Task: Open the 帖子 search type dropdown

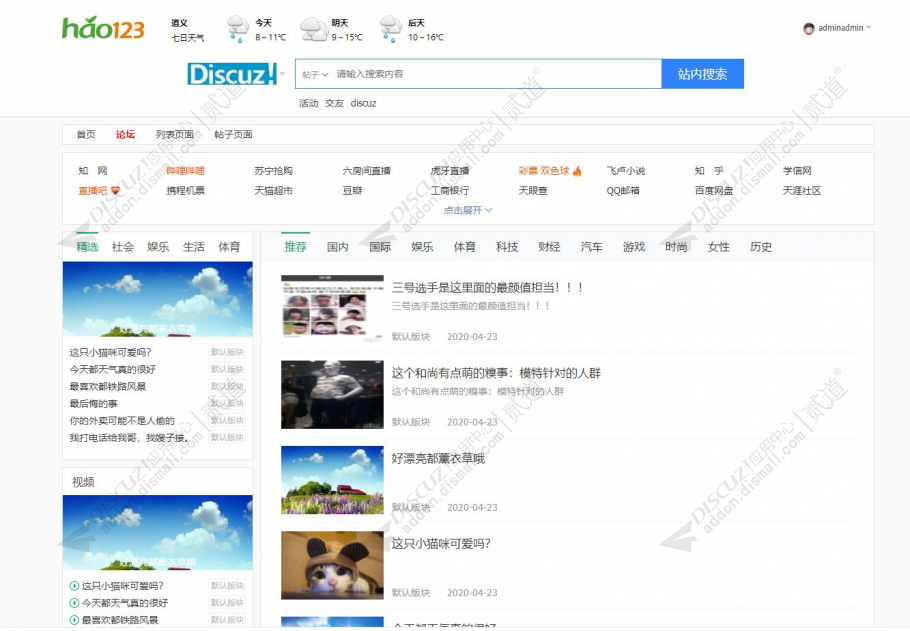Action: pos(315,74)
